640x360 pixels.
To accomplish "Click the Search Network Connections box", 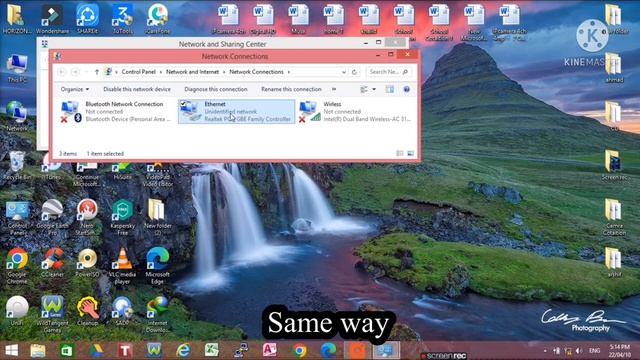I will tap(388, 72).
